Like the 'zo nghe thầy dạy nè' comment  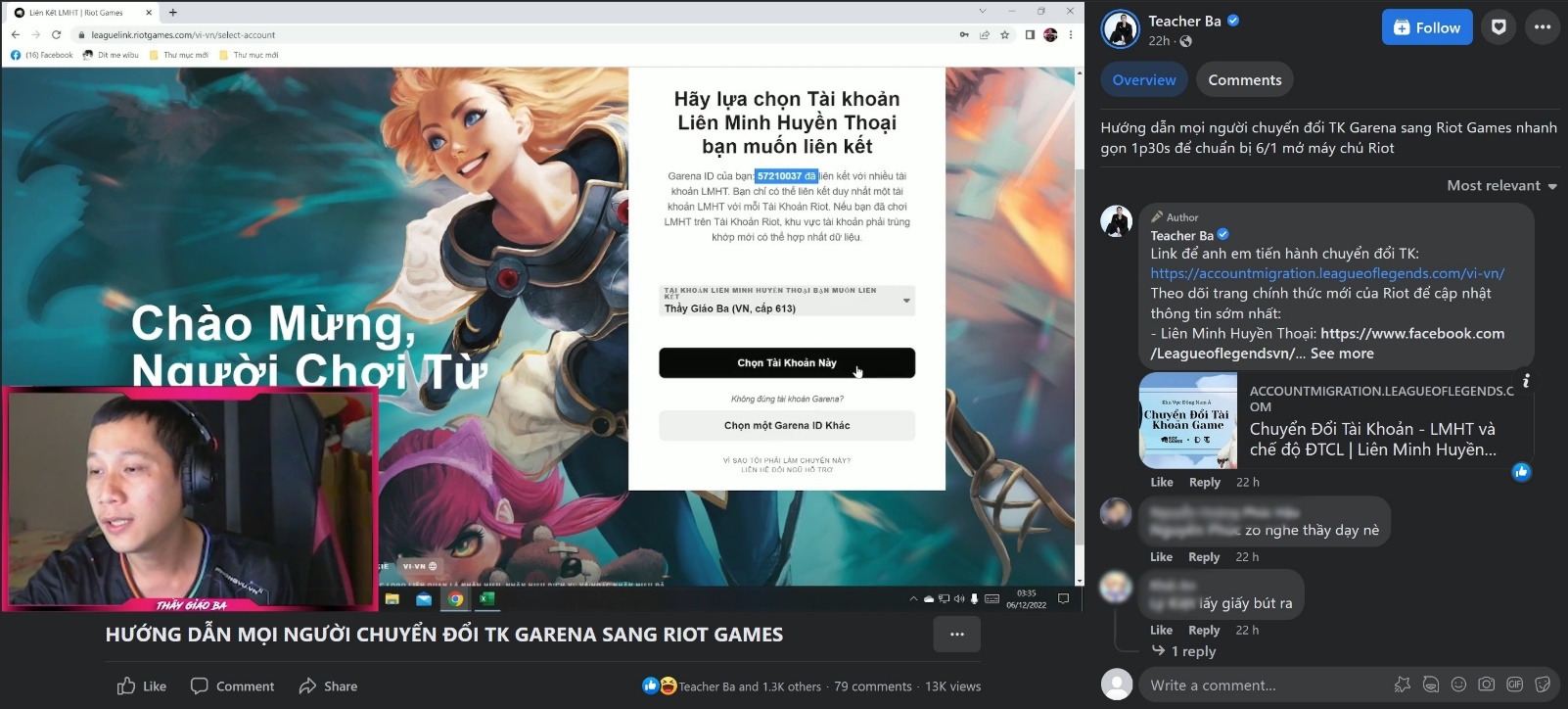tap(1162, 556)
